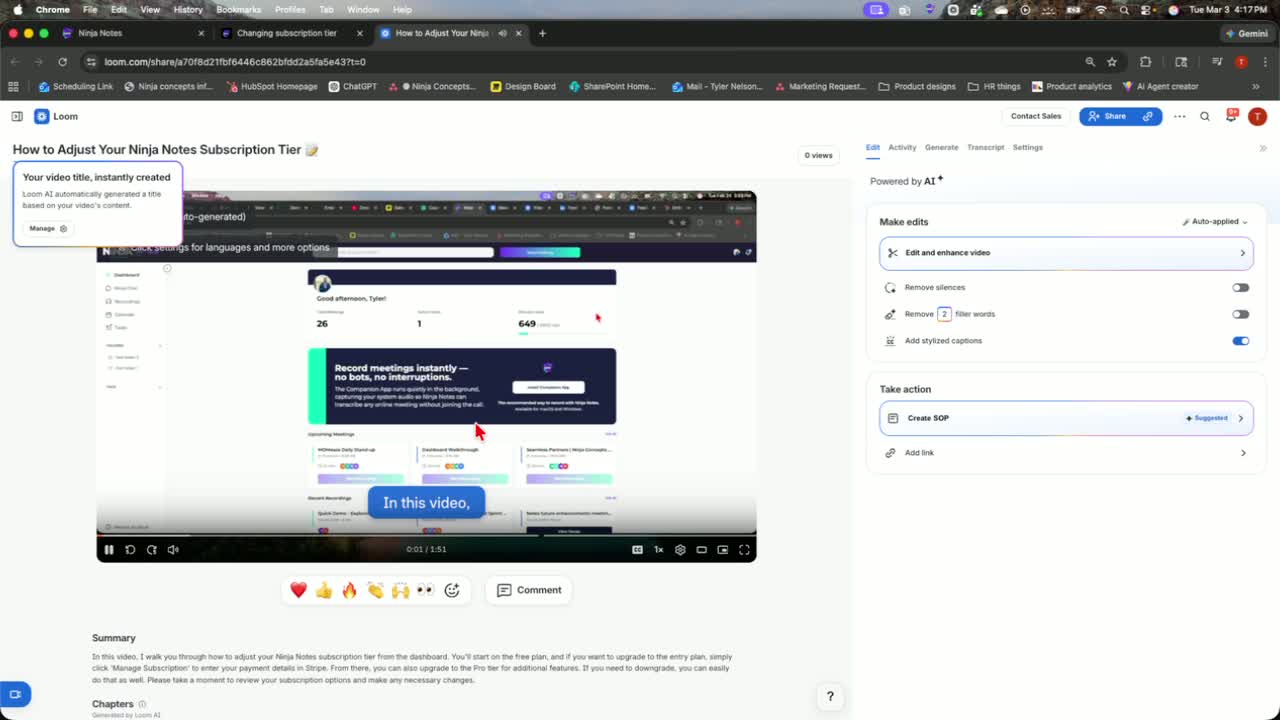1280x720 pixels.
Task: Click the video progress bar
Action: coord(426,535)
